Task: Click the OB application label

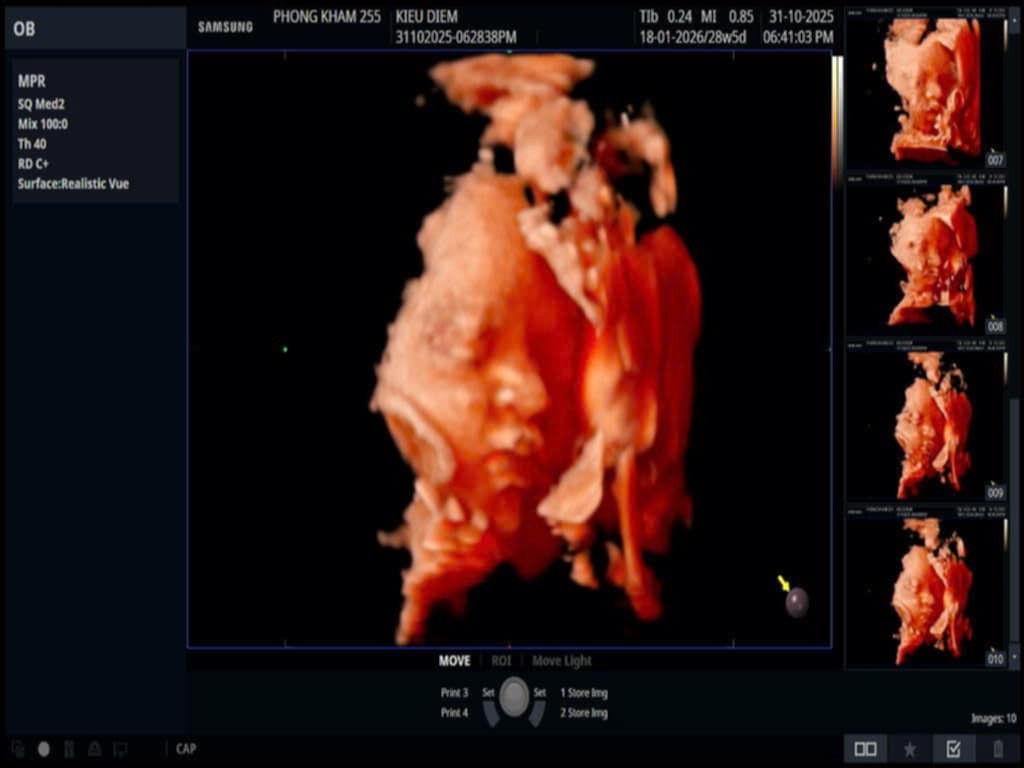Action: click(25, 29)
